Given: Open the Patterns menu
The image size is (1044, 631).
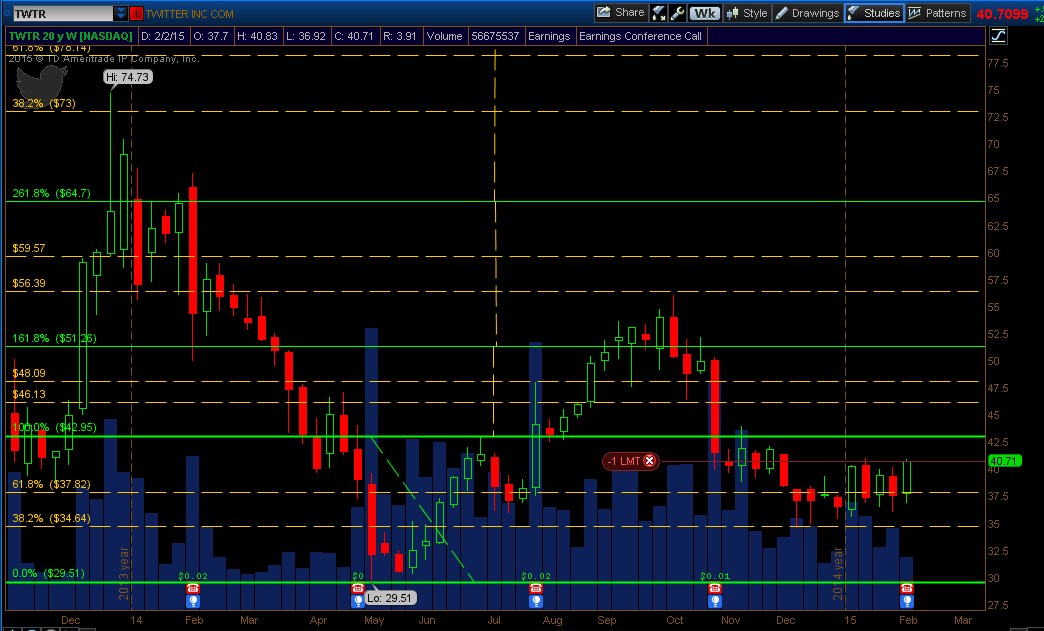Looking at the screenshot, I should click(x=937, y=13).
